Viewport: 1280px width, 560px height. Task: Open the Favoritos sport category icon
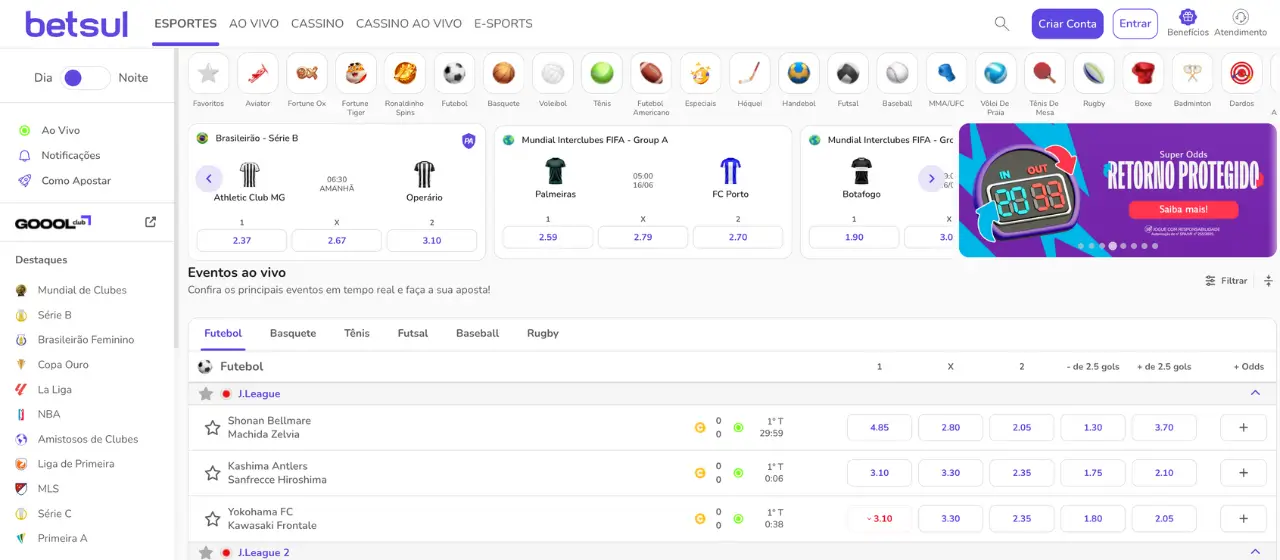tap(208, 74)
